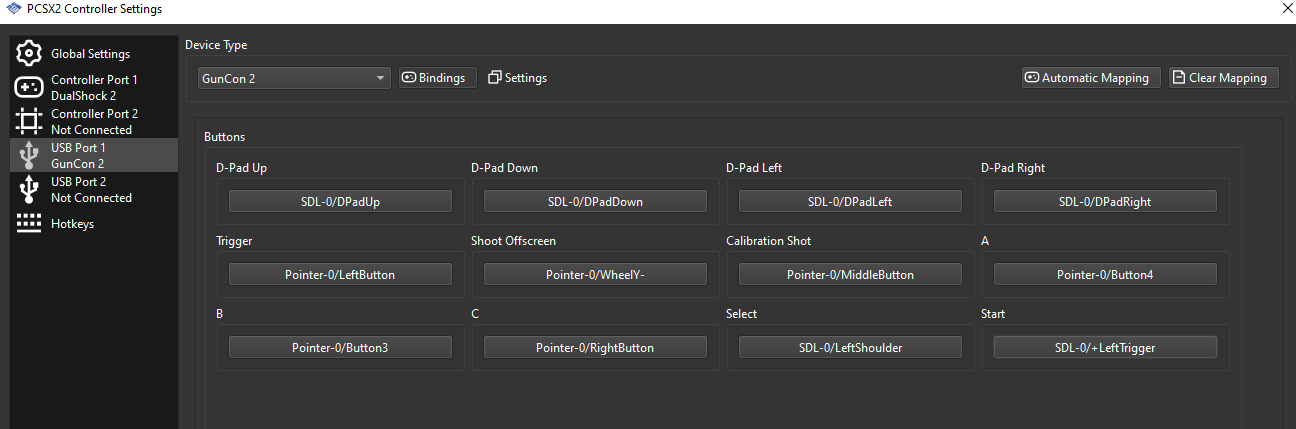Edit the A binding Pointer-0/Button4
The height and width of the screenshot is (429, 1296).
click(1105, 274)
